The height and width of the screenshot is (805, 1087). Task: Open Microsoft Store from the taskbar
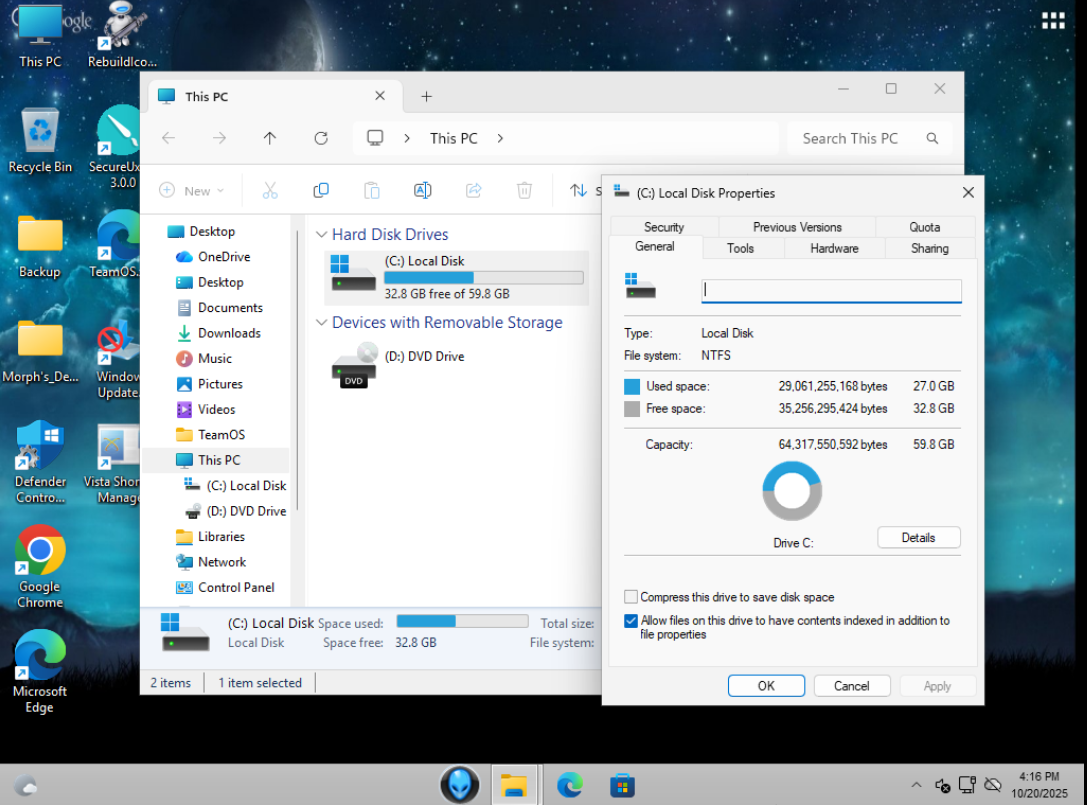(622, 785)
